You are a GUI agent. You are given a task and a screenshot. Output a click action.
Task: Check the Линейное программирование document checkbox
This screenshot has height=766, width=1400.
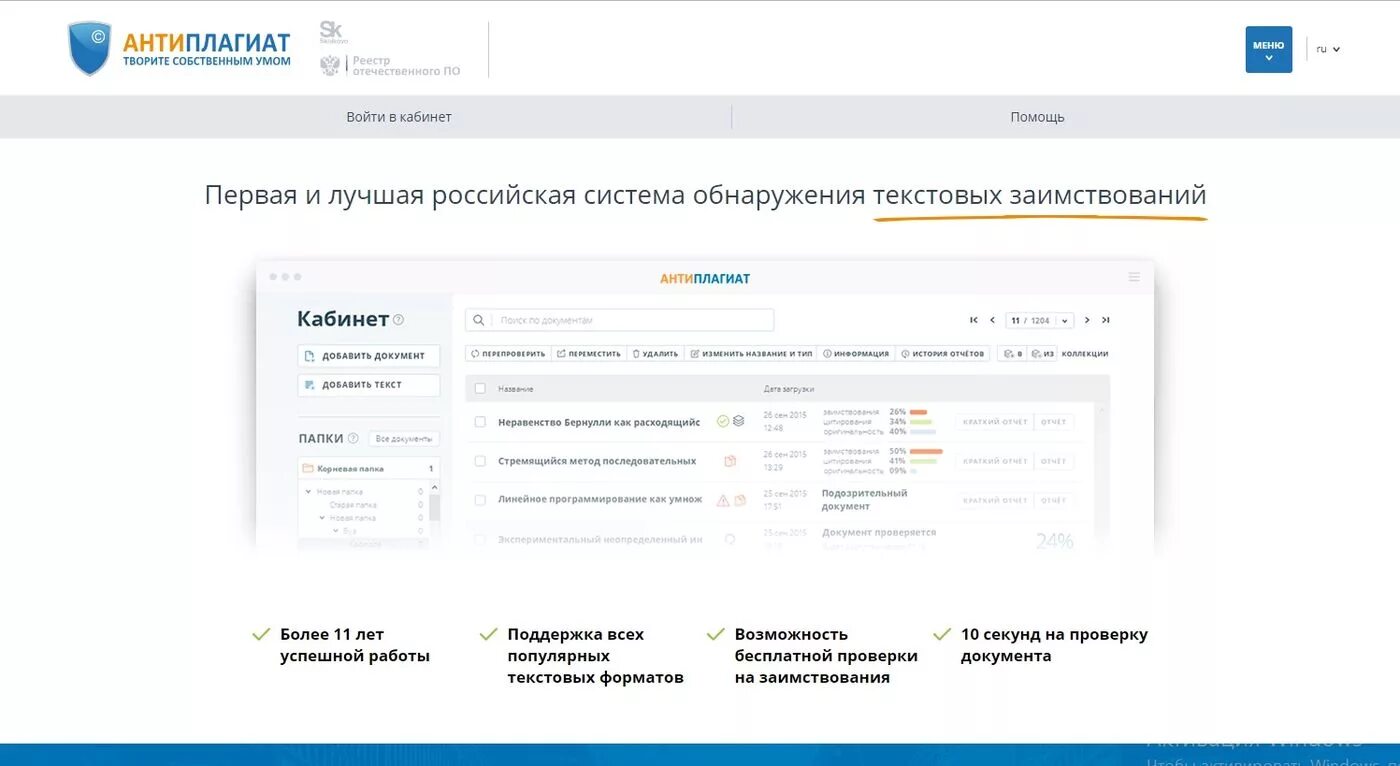point(480,500)
